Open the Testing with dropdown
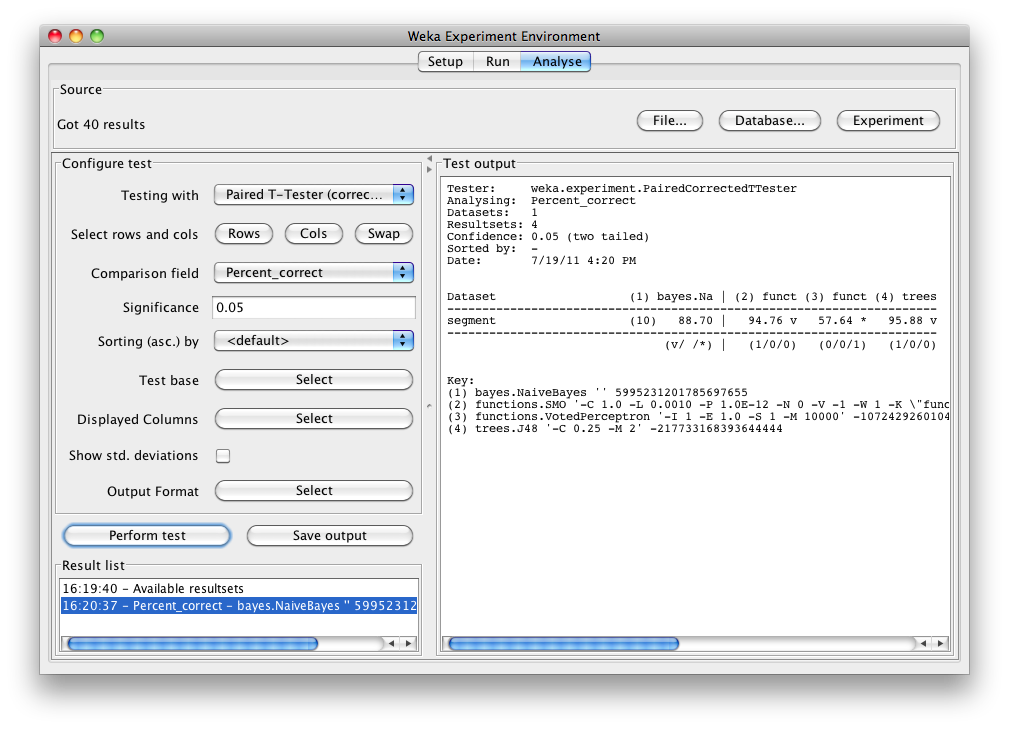 (x=314, y=195)
